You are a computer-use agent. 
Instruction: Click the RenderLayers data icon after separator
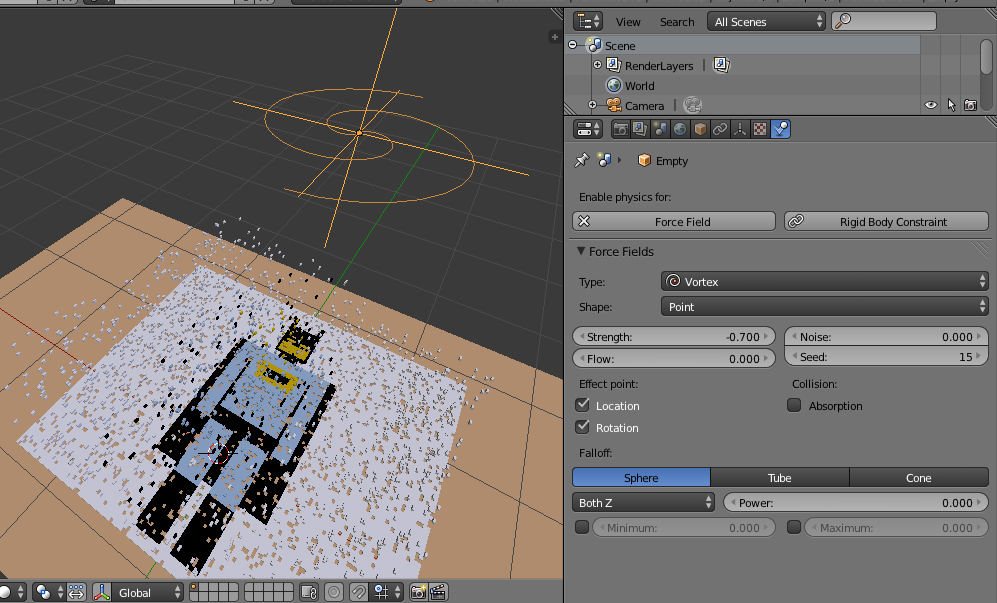(x=721, y=65)
